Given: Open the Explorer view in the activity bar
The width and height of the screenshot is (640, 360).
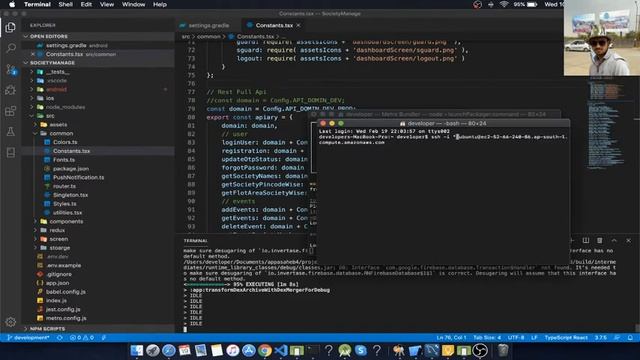Looking at the screenshot, I should pos(11,27).
